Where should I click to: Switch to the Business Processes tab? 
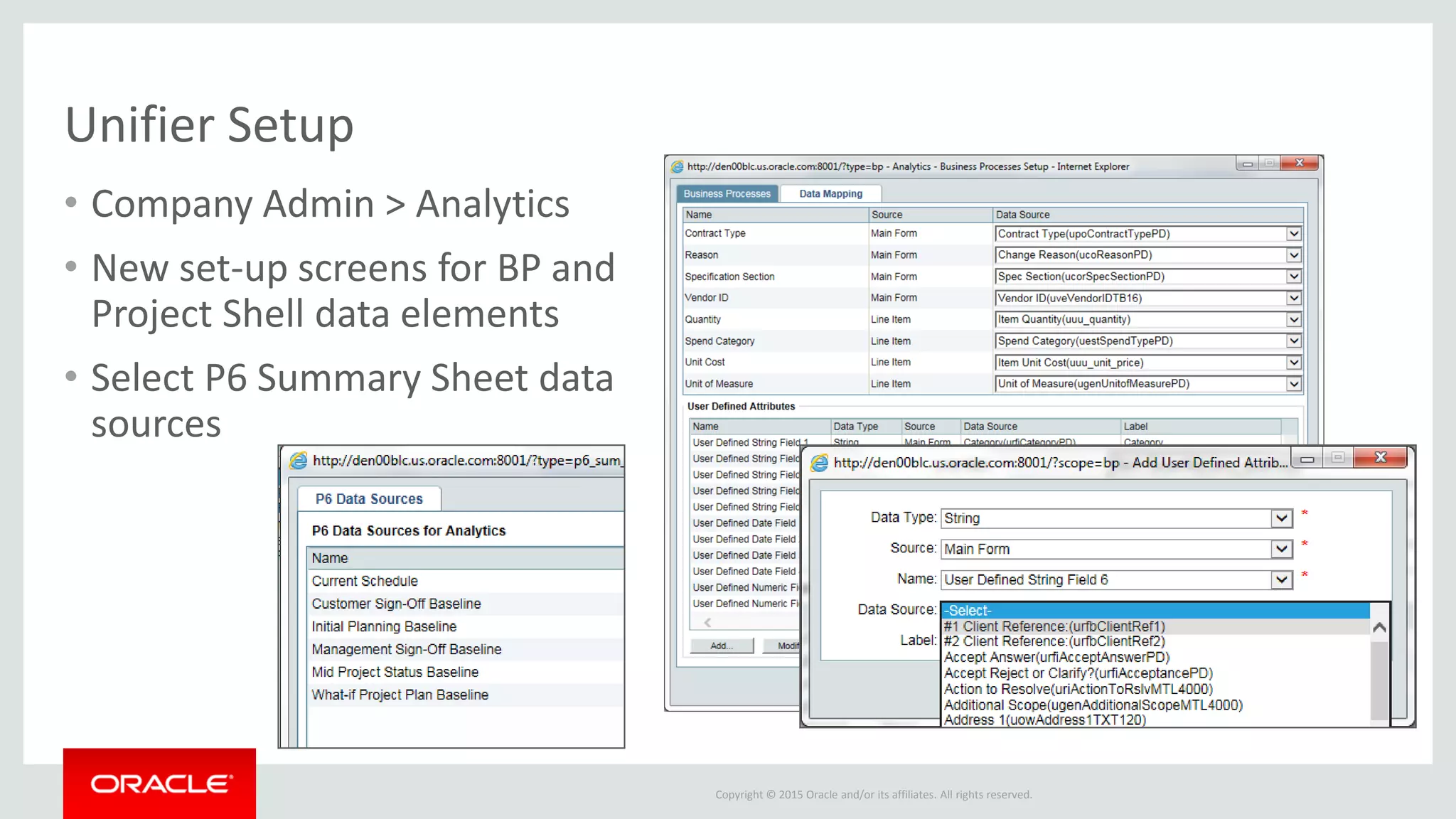tap(727, 193)
